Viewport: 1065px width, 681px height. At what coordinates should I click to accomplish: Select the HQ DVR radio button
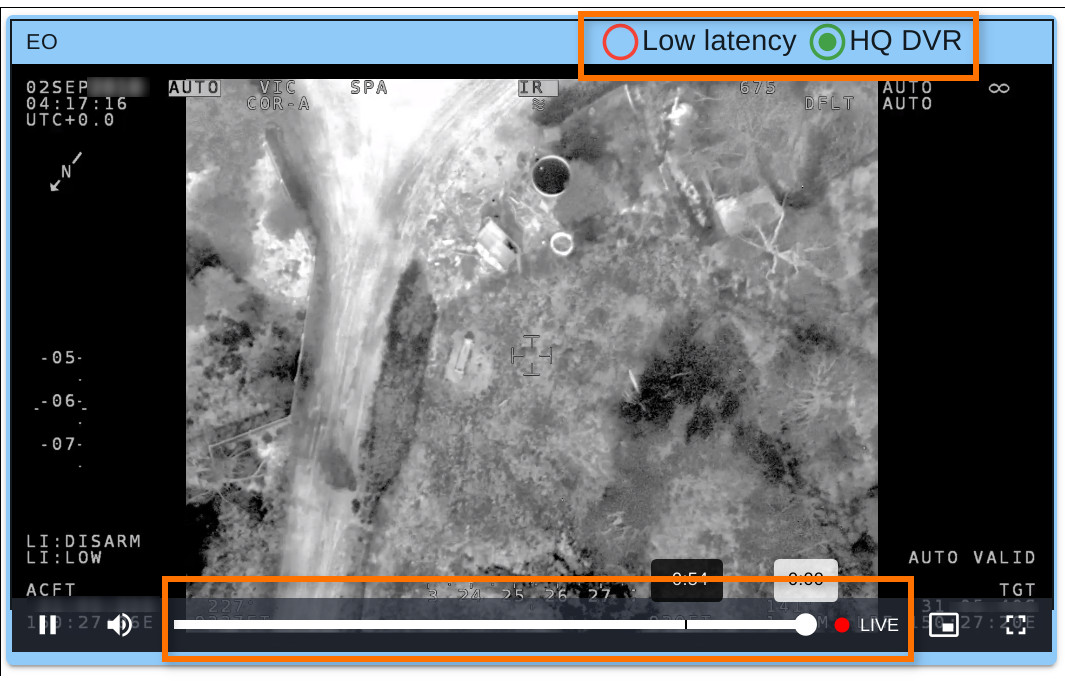[827, 42]
